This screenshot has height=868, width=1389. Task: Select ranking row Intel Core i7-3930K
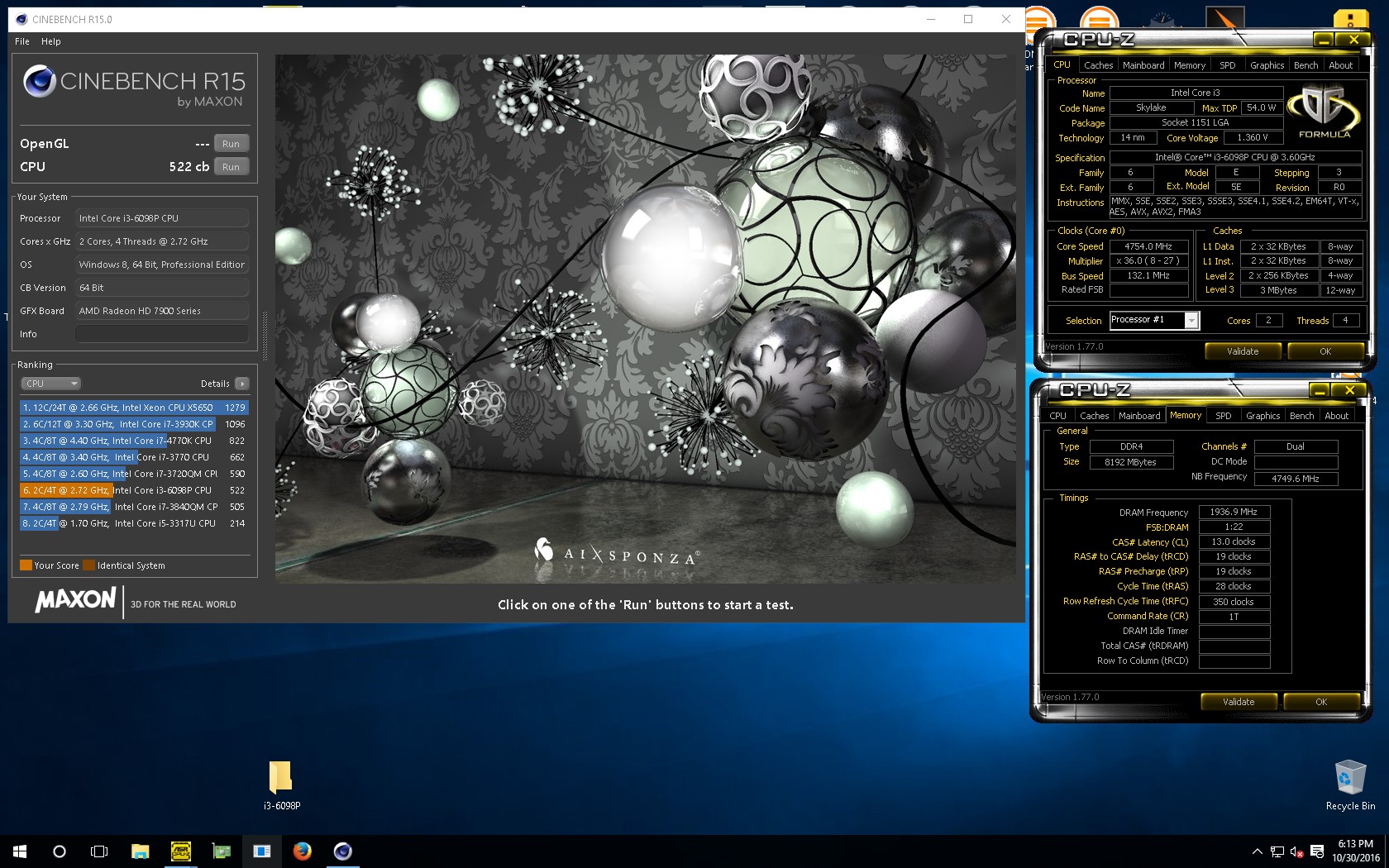coord(134,424)
